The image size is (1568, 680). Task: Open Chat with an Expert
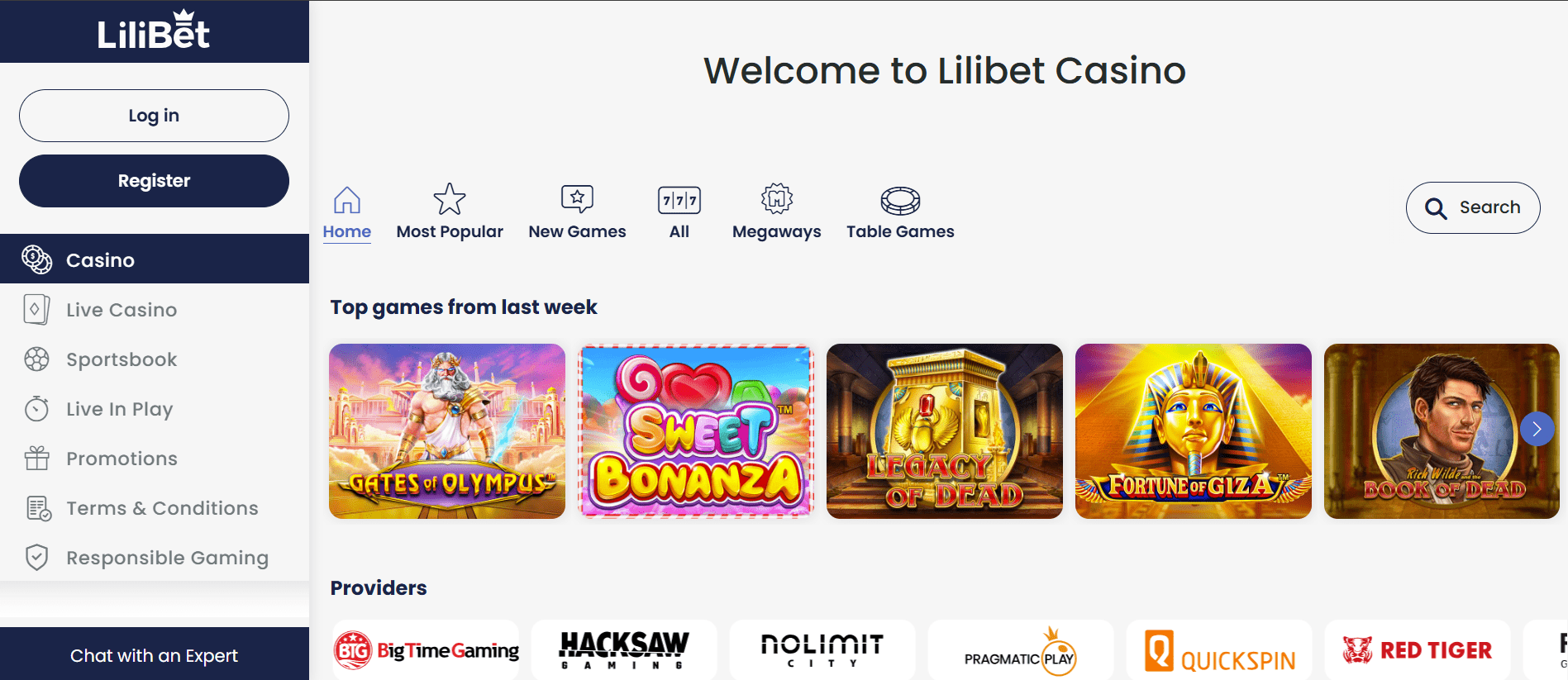coord(155,654)
